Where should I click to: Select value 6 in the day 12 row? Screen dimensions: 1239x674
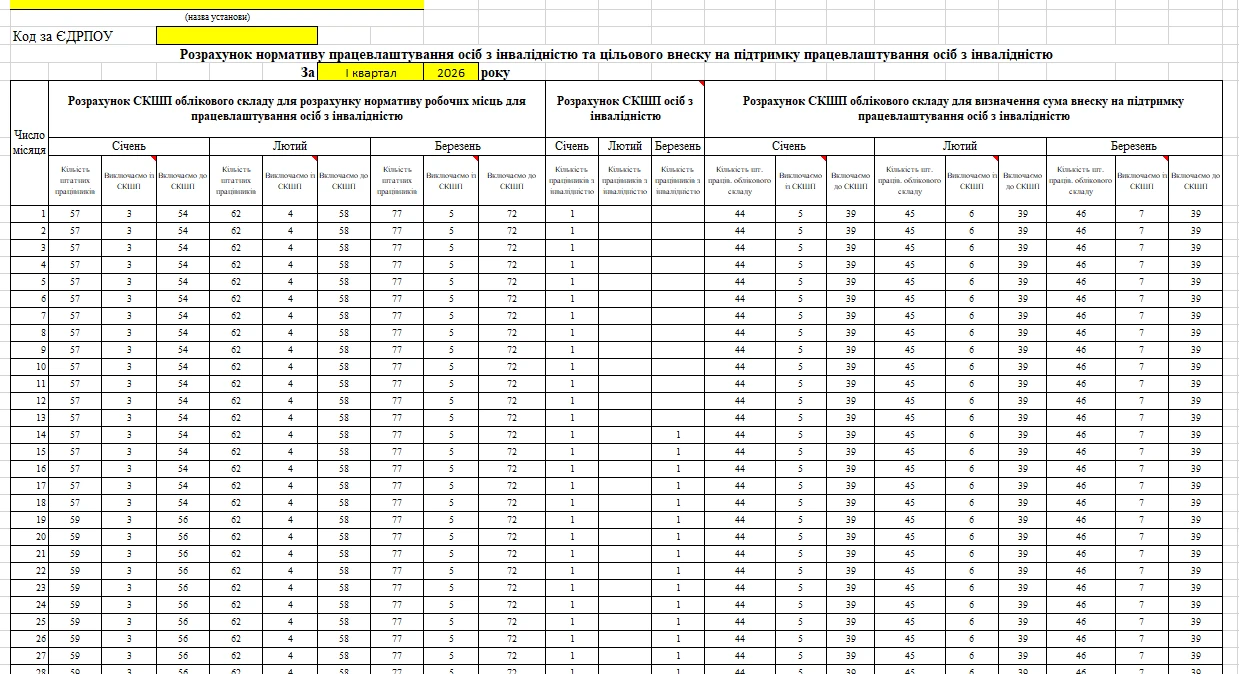971,401
